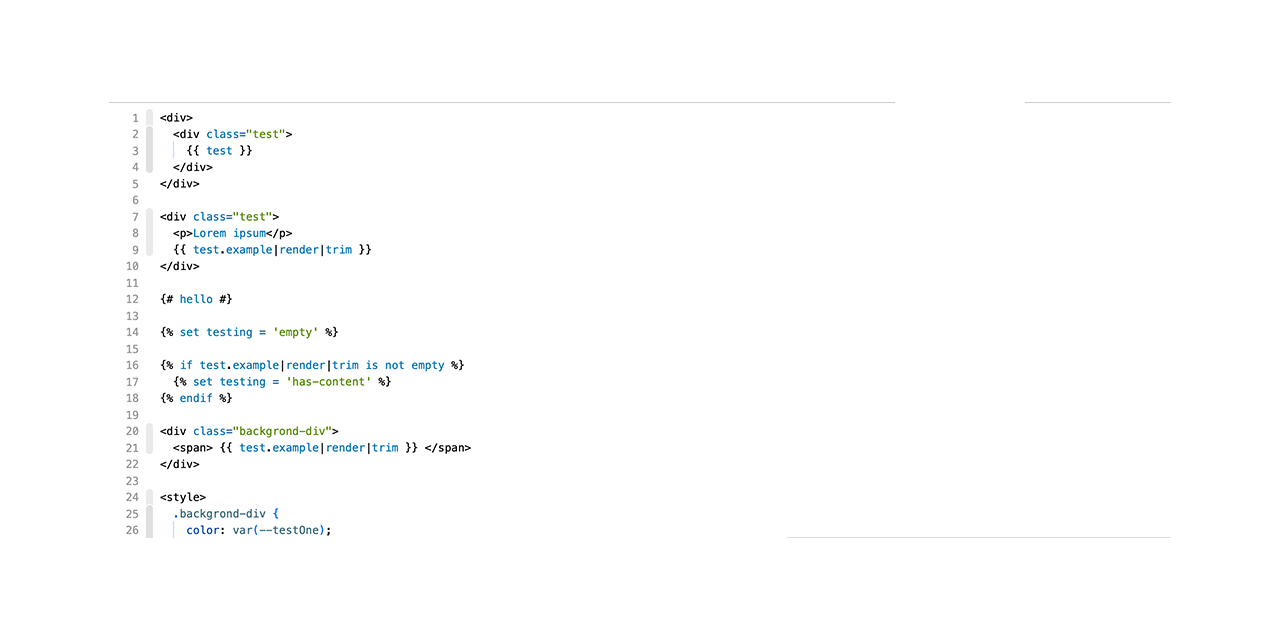Click the trim filter on line 9
The image size is (1280, 640).
pos(339,249)
